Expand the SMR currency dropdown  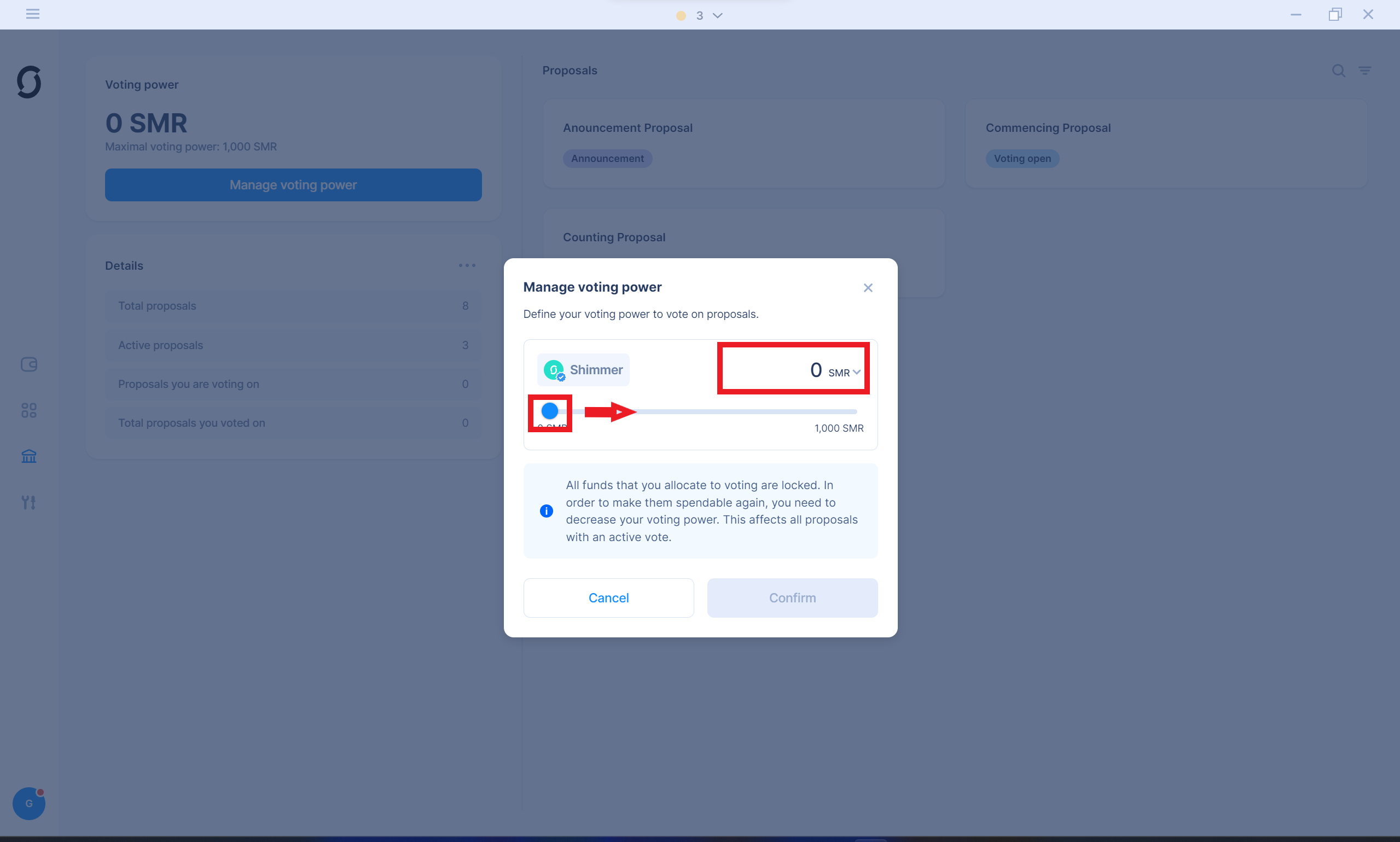tap(857, 372)
